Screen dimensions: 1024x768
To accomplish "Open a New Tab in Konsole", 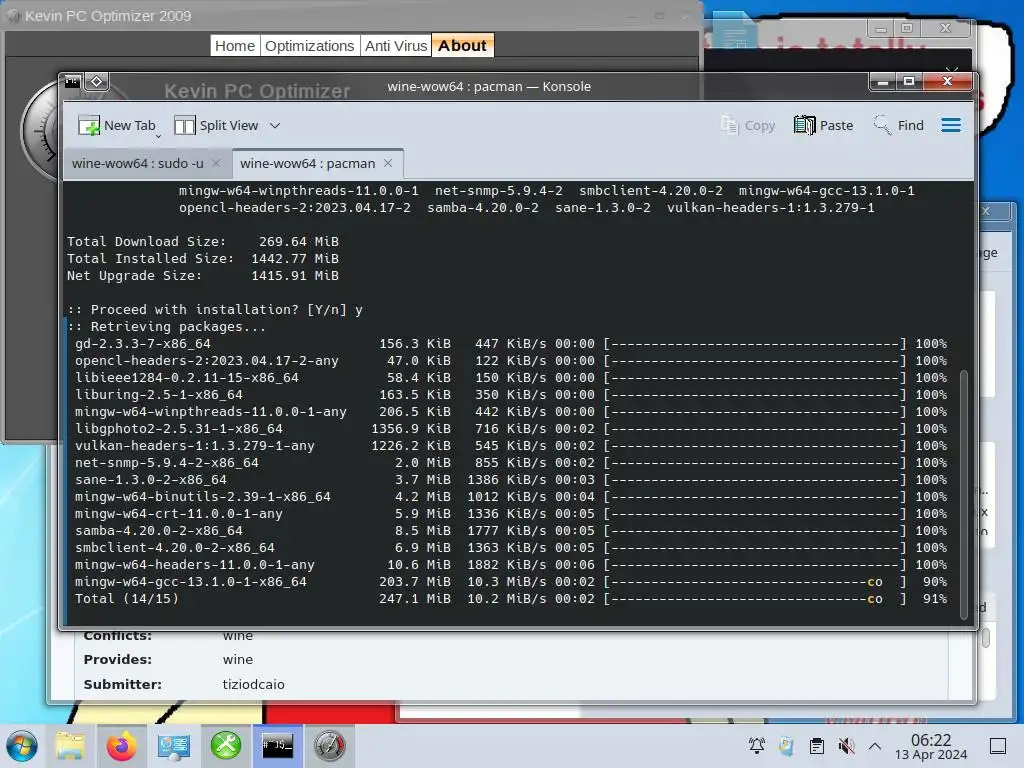I will (117, 125).
